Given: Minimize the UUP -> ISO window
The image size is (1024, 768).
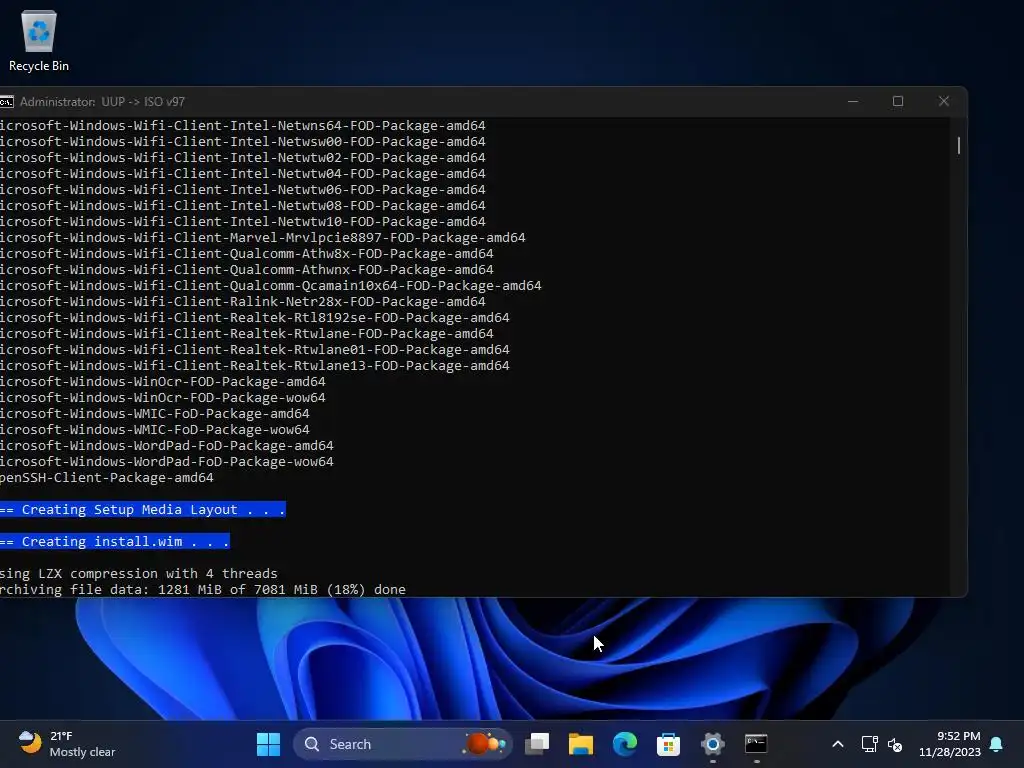Looking at the screenshot, I should coord(853,101).
